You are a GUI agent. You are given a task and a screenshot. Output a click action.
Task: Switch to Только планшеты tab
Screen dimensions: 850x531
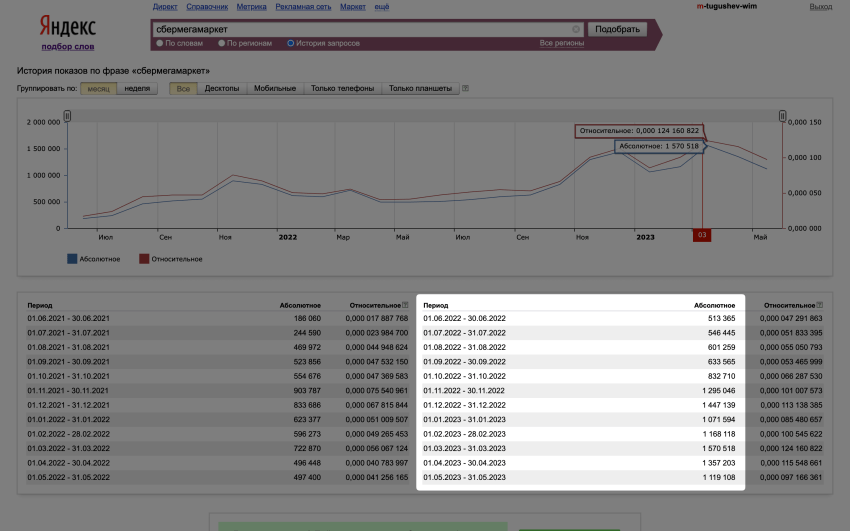(420, 88)
